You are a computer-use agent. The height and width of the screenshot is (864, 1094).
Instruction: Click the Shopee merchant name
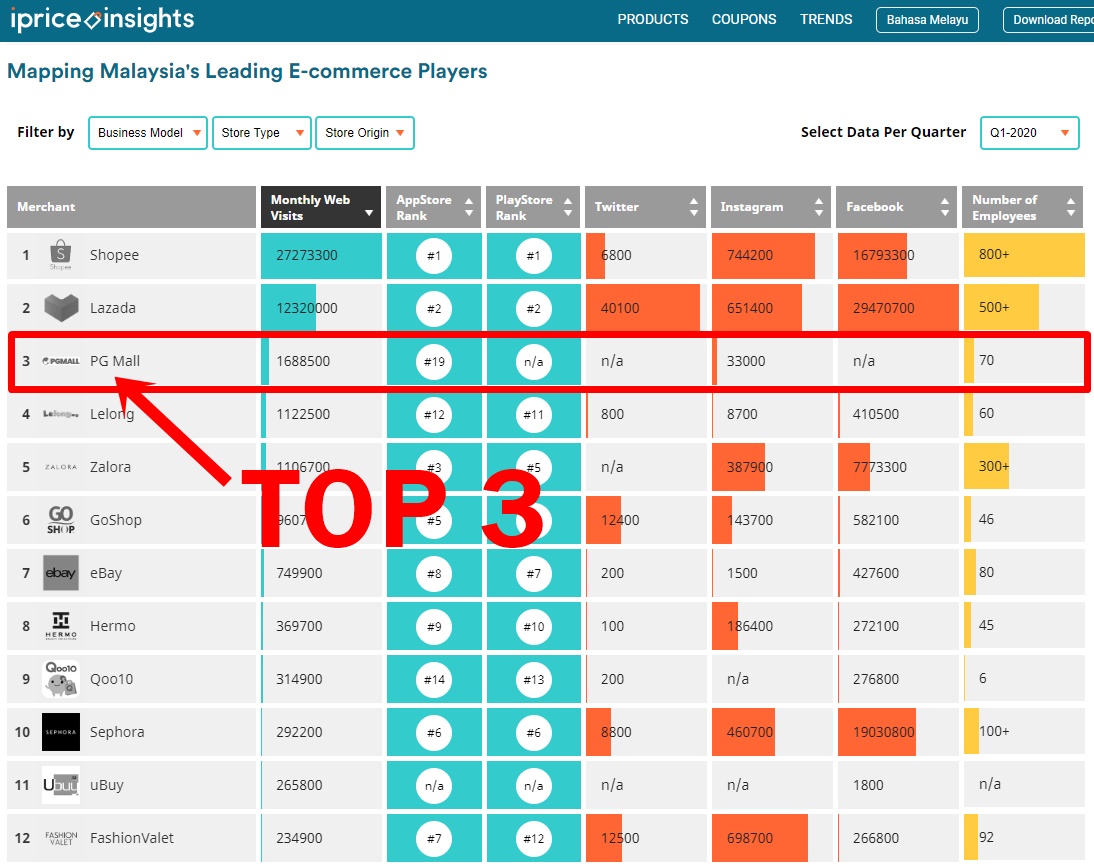114,255
